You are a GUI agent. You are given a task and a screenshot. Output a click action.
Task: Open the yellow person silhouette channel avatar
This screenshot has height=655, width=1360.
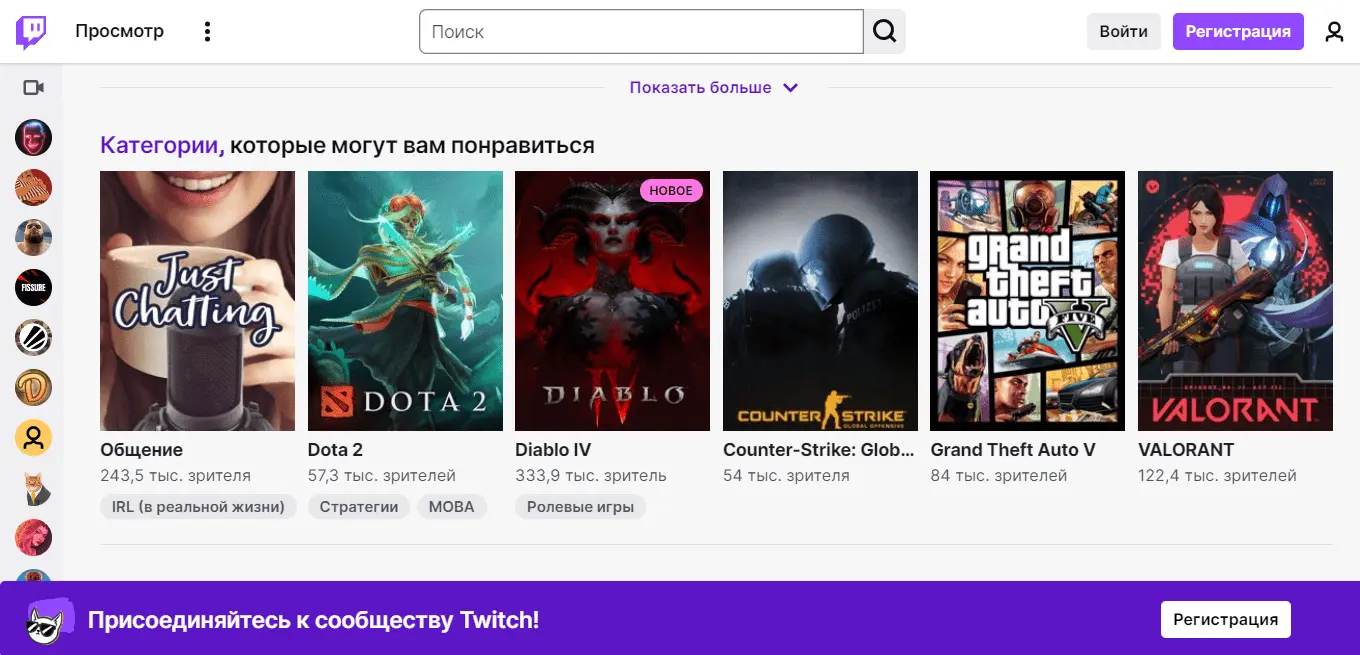[x=34, y=438]
